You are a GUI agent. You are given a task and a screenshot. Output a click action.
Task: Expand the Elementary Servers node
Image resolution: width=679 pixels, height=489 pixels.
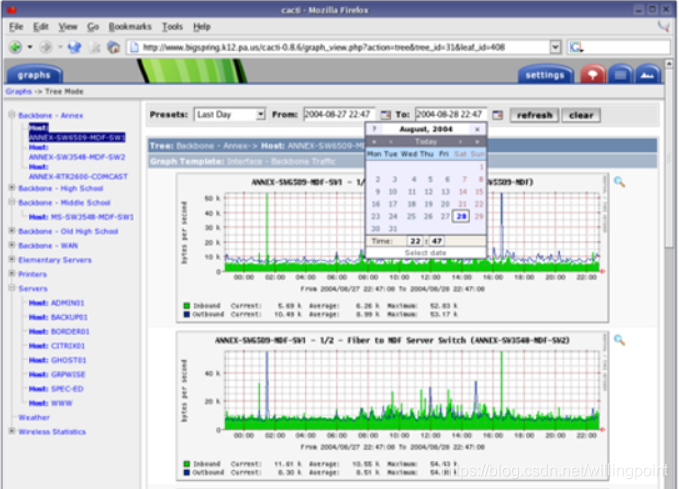pos(12,259)
